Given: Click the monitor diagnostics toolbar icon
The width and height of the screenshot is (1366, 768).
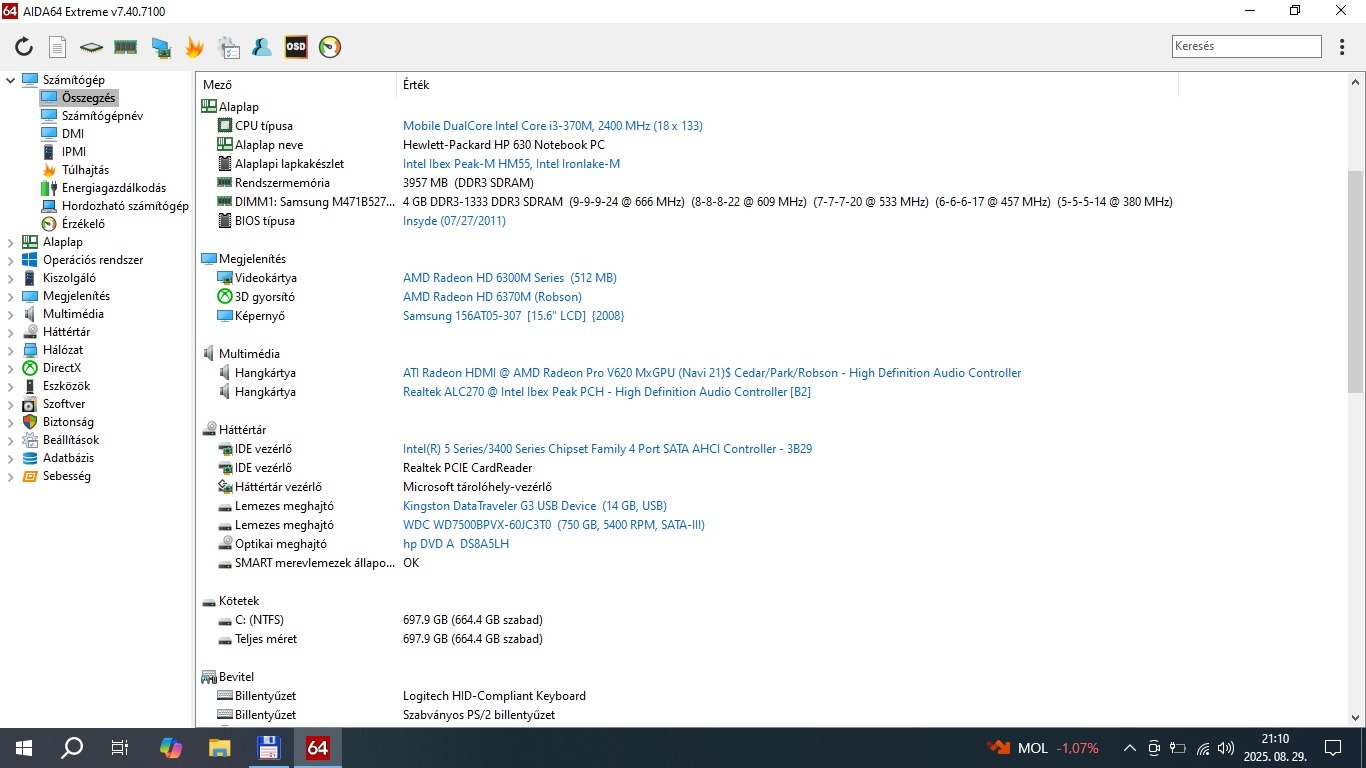Looking at the screenshot, I should [160, 47].
